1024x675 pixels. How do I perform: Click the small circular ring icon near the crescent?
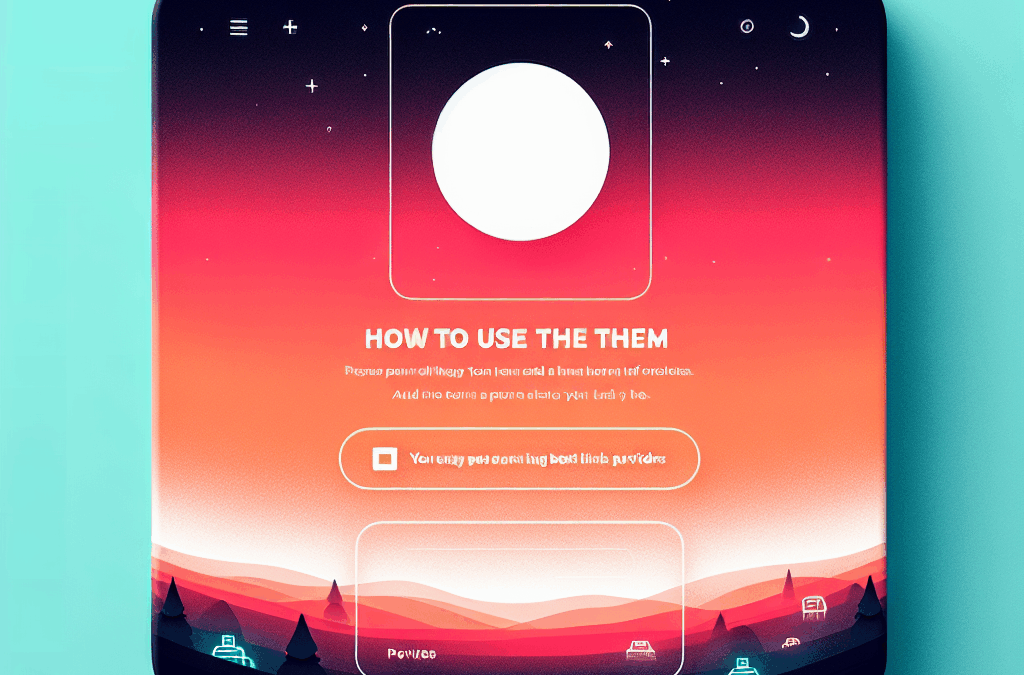(x=747, y=26)
